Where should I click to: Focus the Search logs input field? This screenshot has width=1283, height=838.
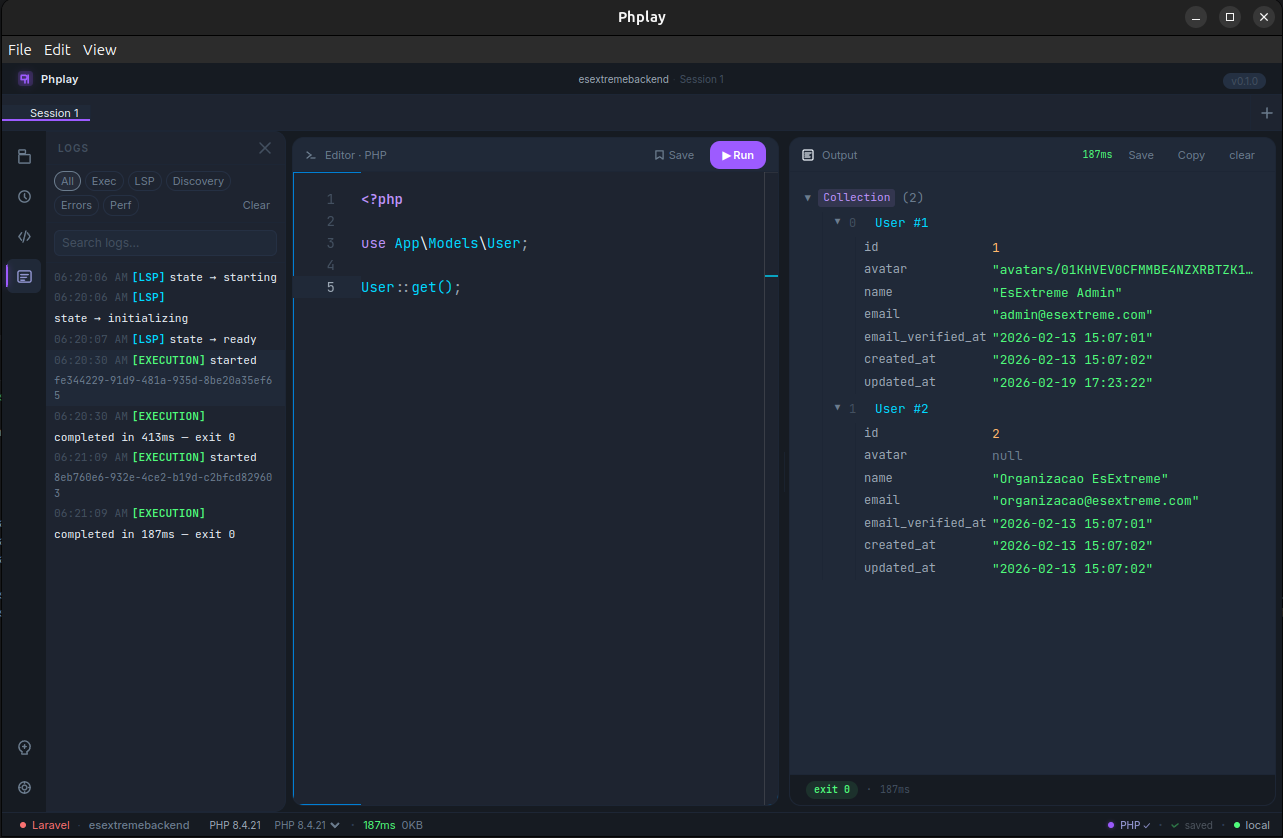pos(165,243)
